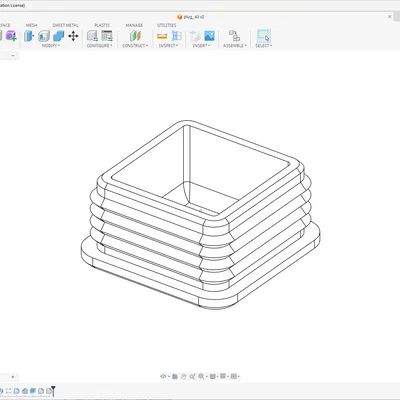
Task: Select the Pan hand tool
Action: coord(184,376)
